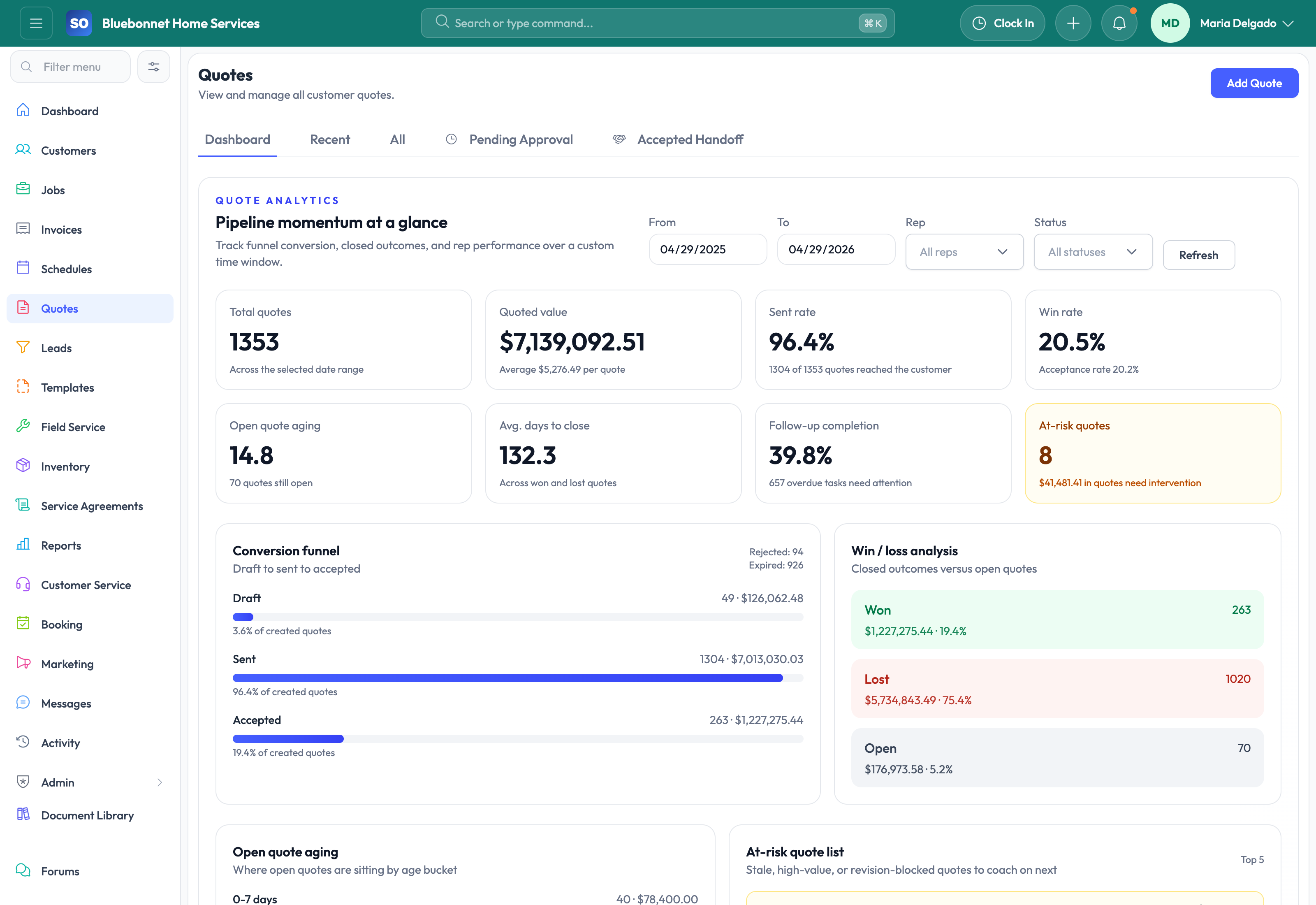Open notifications bell
This screenshot has width=1316, height=905.
coord(1119,23)
